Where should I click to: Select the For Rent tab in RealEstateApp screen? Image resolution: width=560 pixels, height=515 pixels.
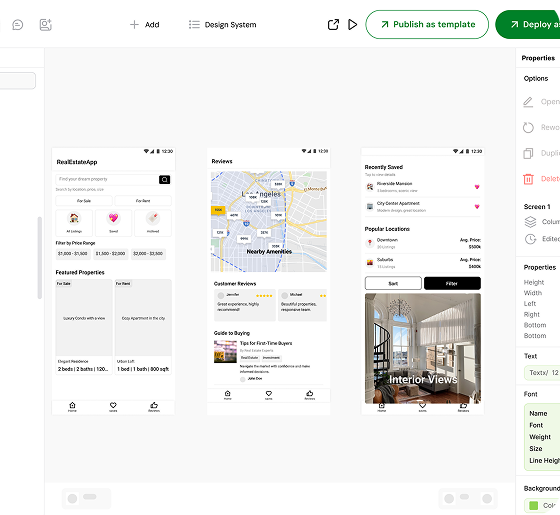143,201
